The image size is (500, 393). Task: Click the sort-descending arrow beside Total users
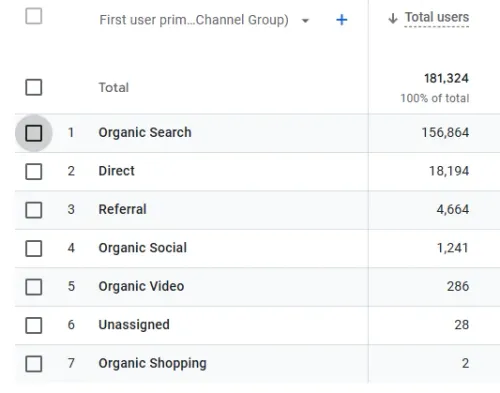click(x=393, y=18)
